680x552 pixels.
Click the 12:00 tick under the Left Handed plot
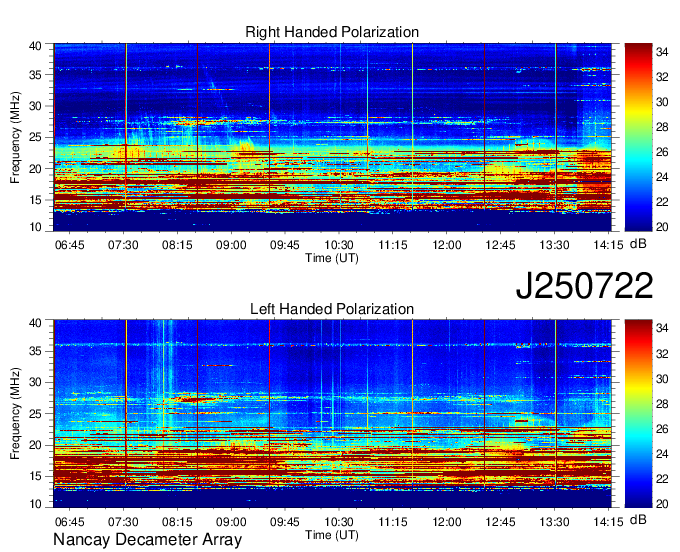click(447, 522)
